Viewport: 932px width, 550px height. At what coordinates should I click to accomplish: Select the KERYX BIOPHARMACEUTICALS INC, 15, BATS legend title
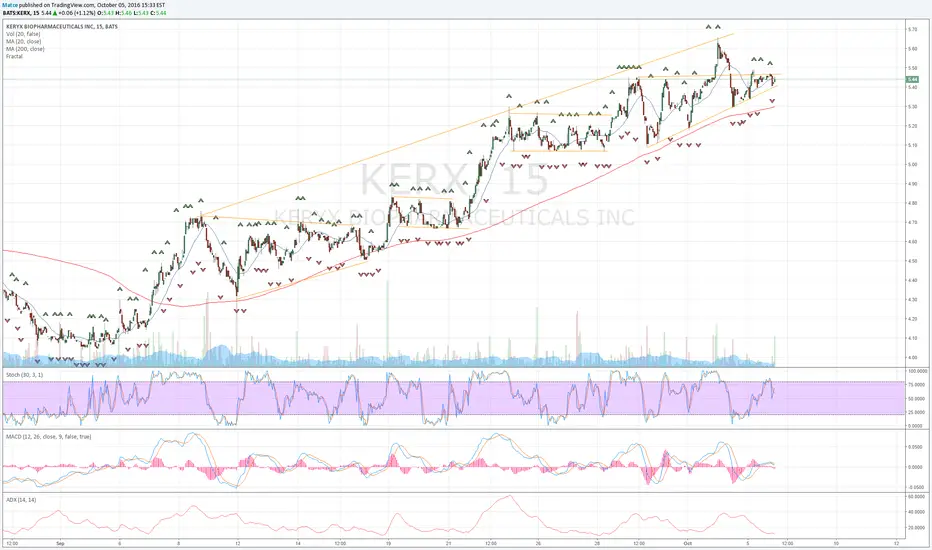click(x=62, y=27)
